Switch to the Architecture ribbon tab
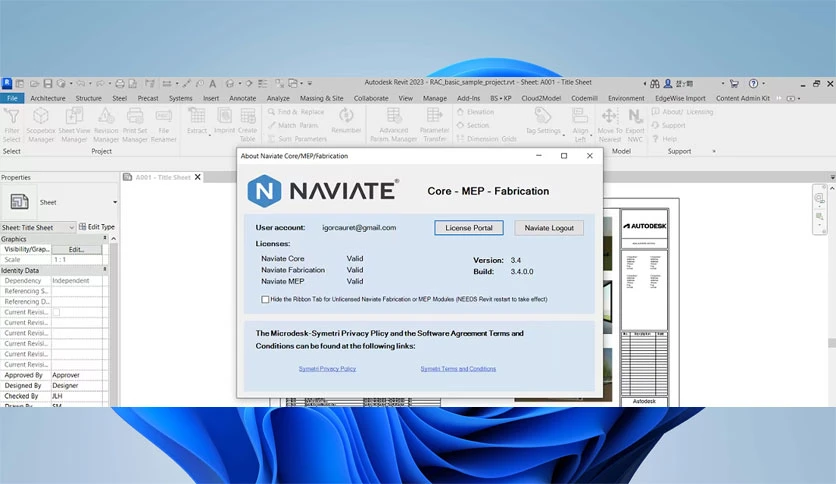 [x=47, y=98]
